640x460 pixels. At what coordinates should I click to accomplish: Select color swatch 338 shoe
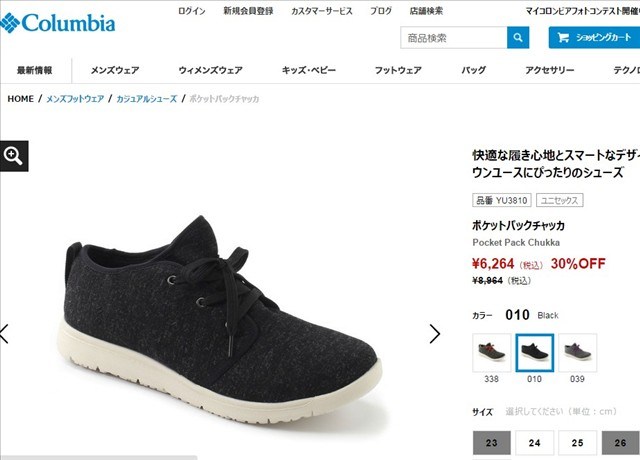[491, 353]
